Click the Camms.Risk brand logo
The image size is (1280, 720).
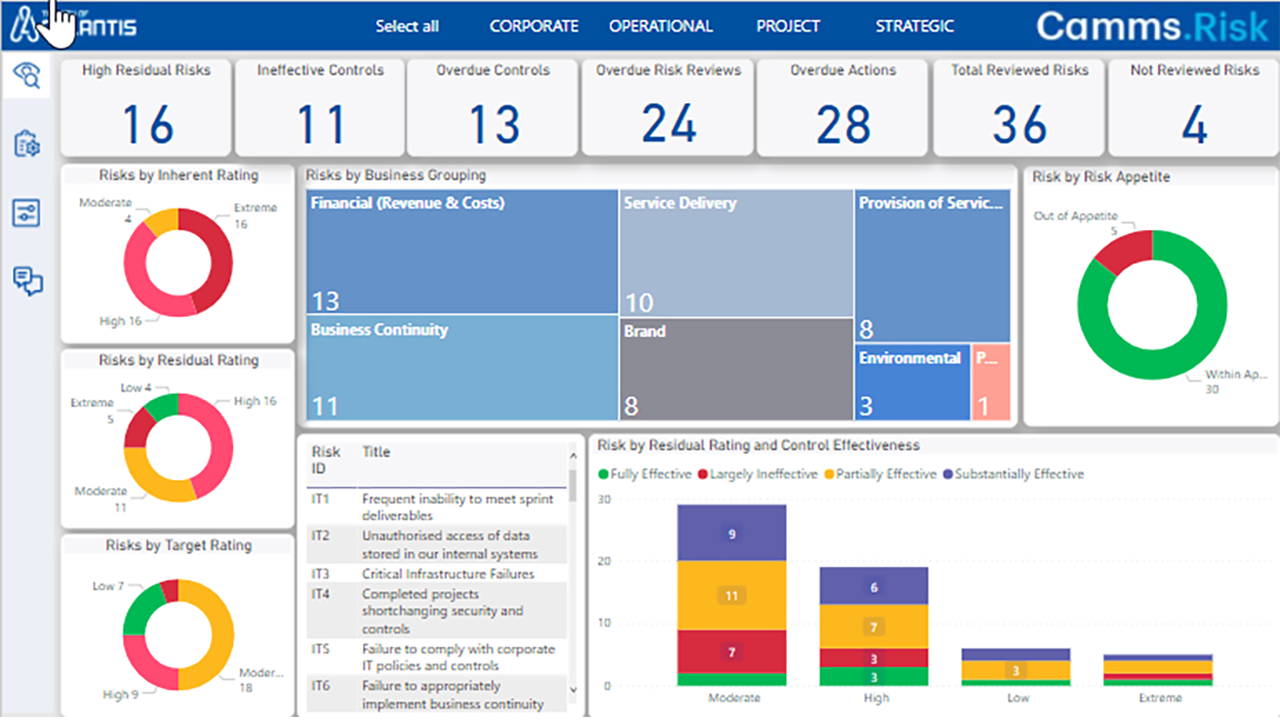[1152, 26]
